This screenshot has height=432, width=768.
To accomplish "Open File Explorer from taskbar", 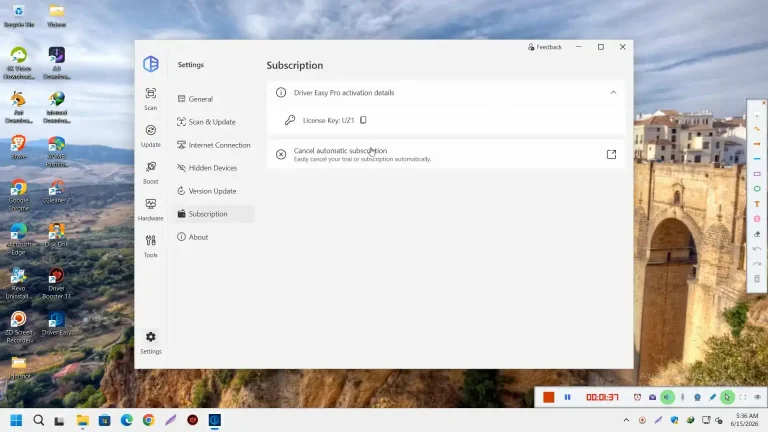I will tap(82, 420).
